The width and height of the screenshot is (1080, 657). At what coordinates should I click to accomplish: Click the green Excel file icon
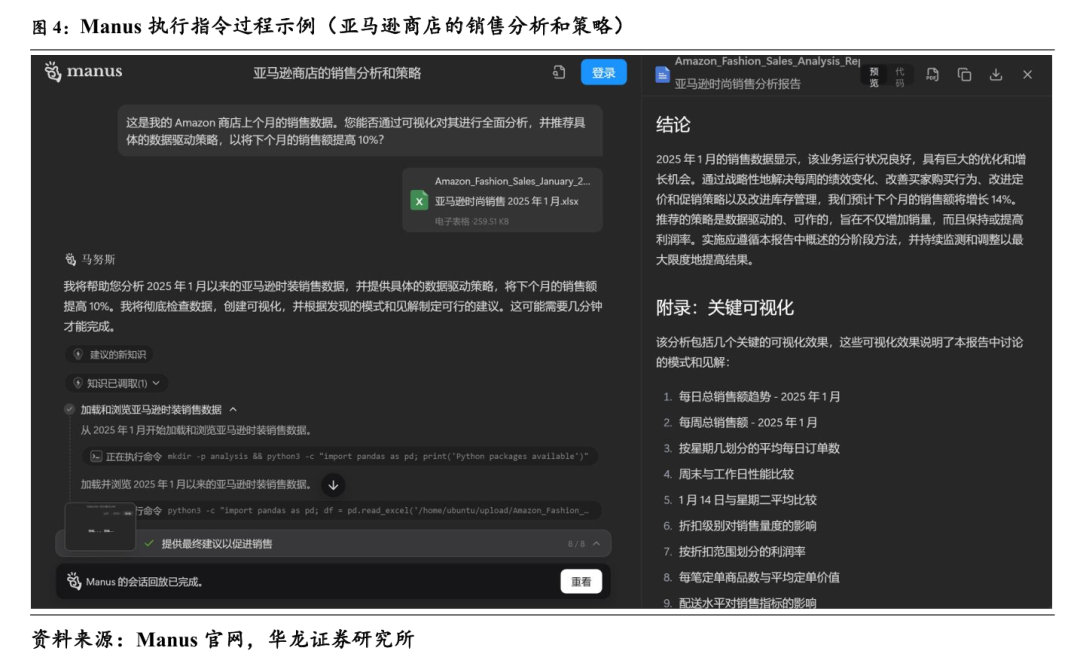tap(419, 200)
